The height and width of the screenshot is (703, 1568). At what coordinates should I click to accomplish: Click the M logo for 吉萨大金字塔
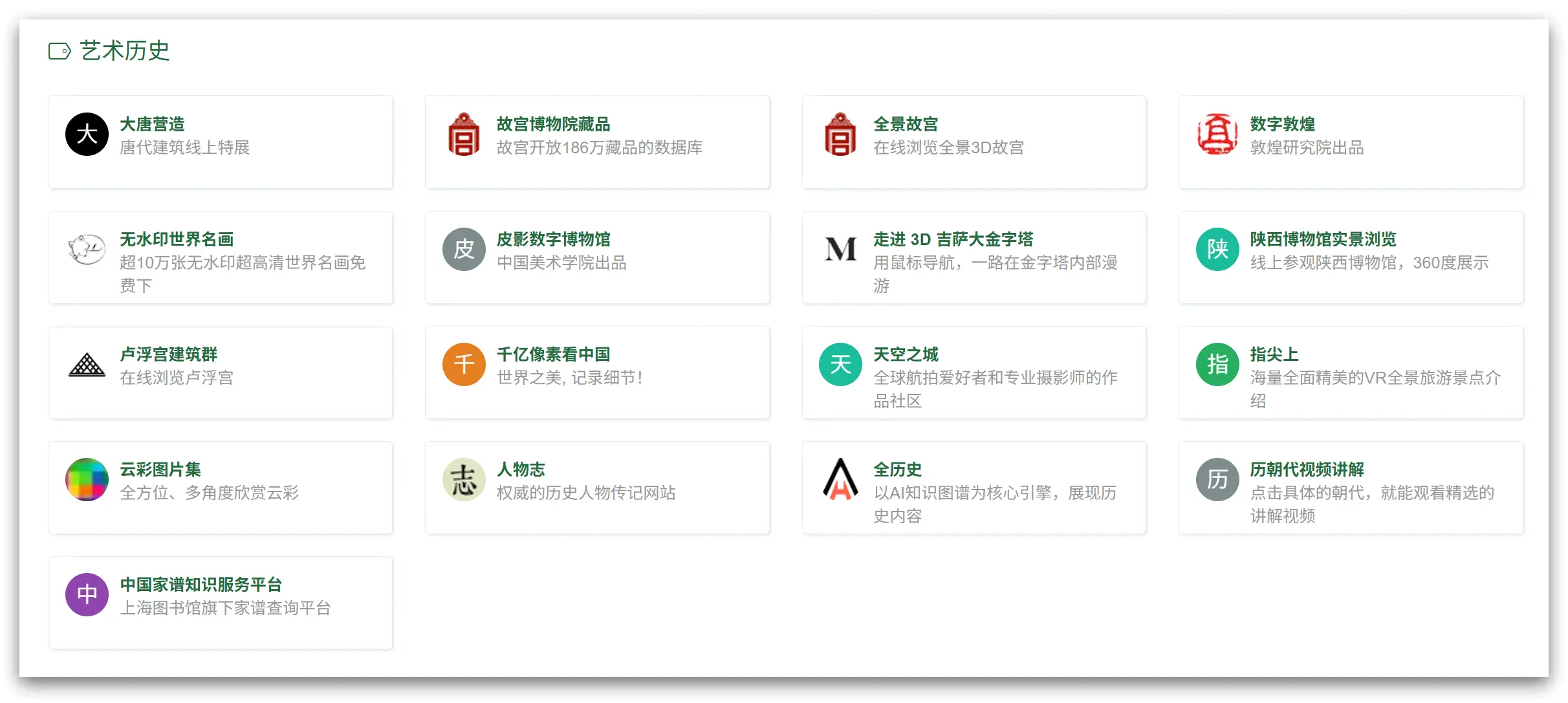(840, 250)
